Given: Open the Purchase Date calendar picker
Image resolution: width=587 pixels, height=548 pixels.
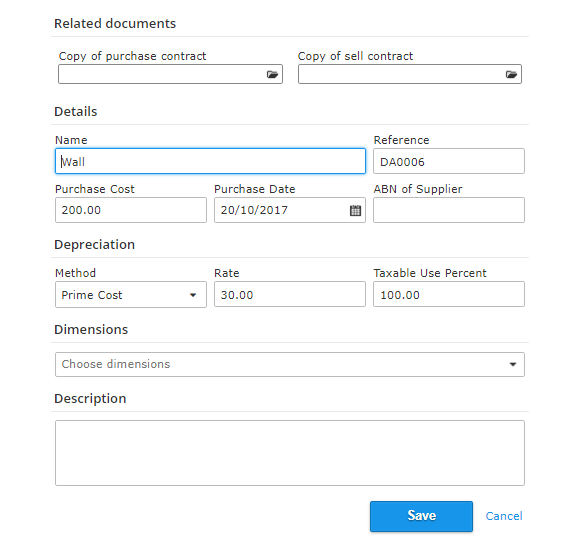Looking at the screenshot, I should (355, 210).
